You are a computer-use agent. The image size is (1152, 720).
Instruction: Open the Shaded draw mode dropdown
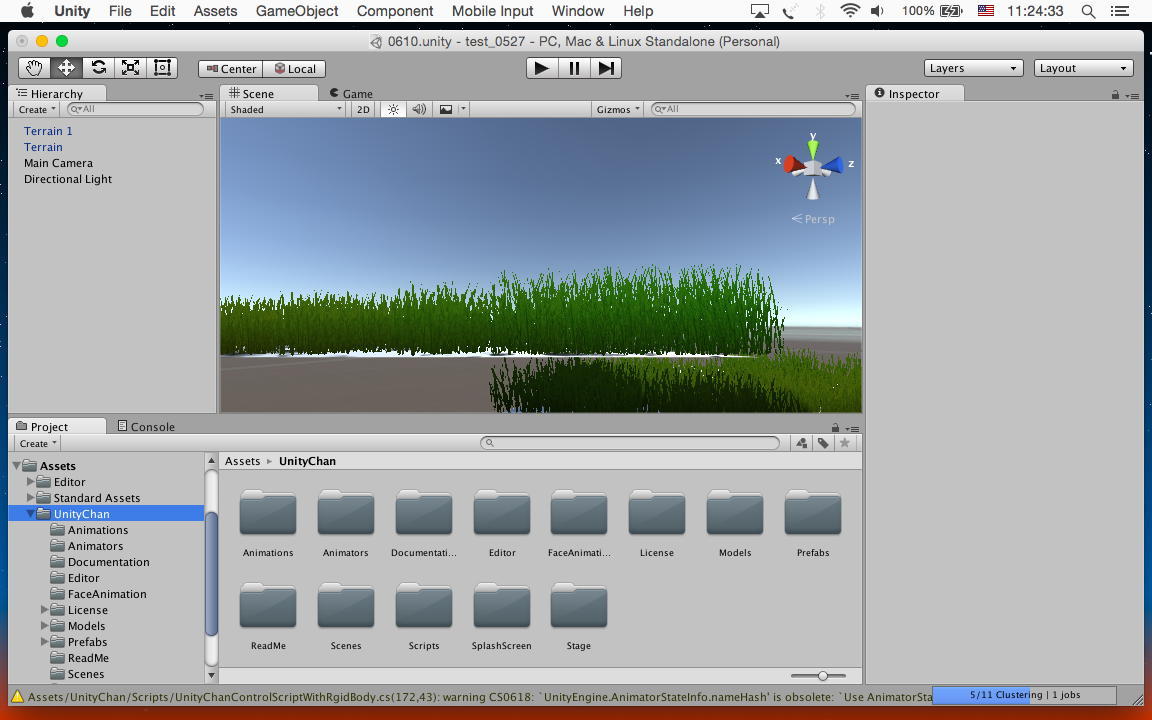coord(284,109)
